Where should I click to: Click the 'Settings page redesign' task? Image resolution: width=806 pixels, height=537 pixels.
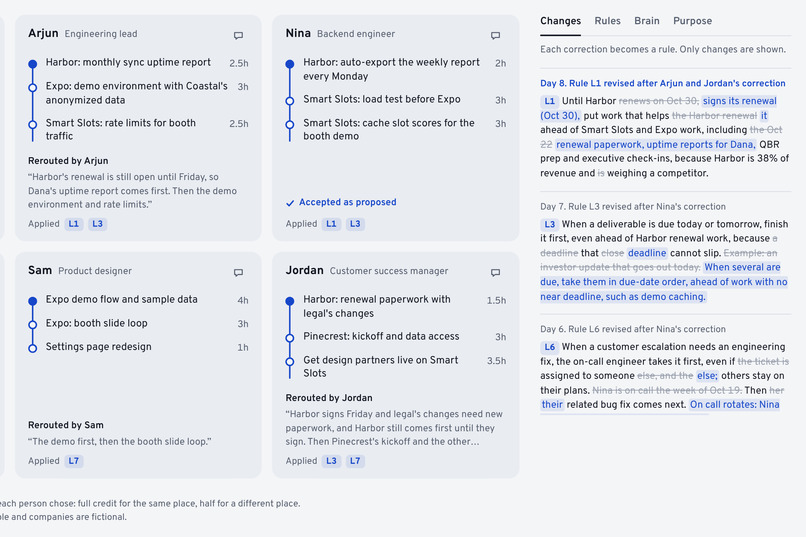pos(99,347)
